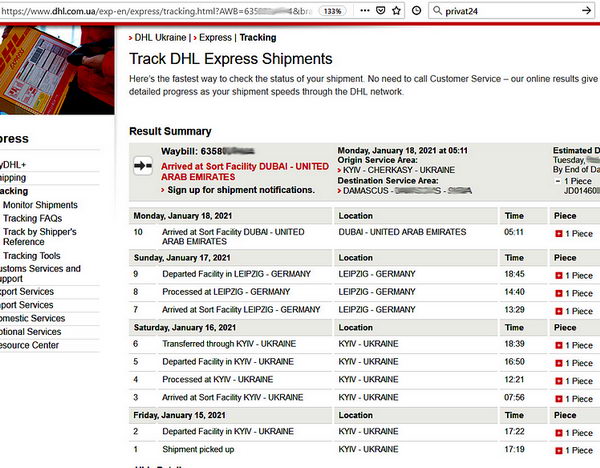Open the MyDHL+ sidebar item
The image size is (600, 468).
pos(13,165)
